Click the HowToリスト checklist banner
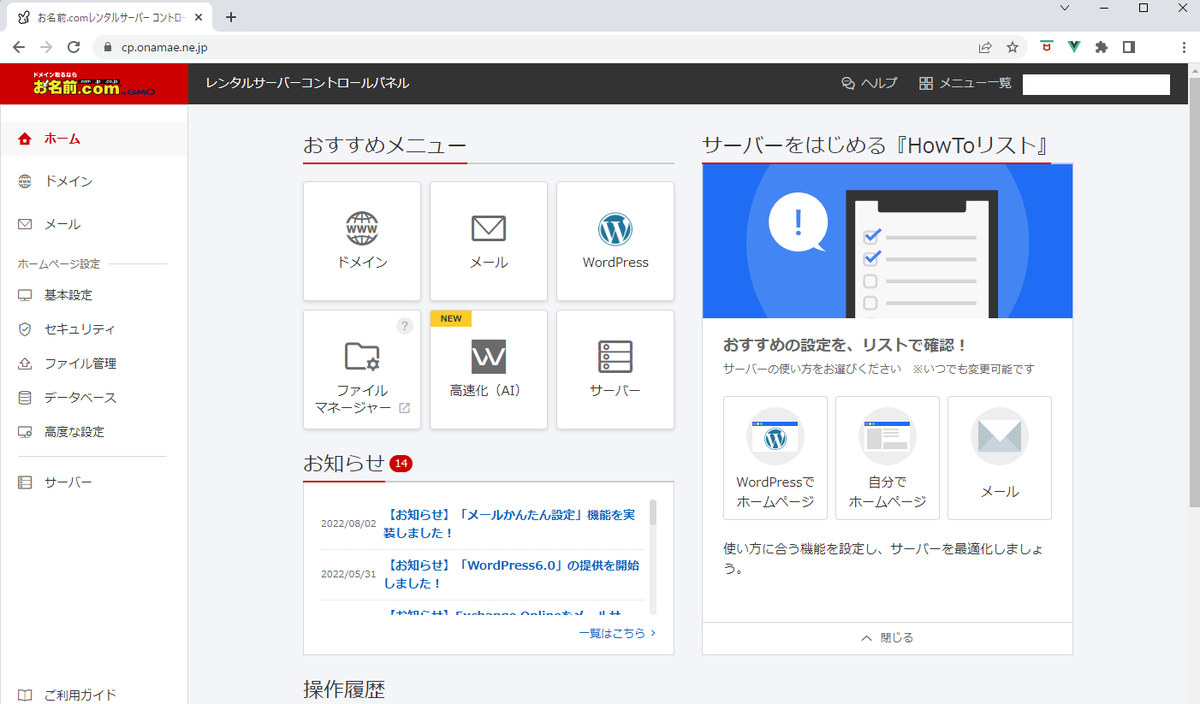The width and height of the screenshot is (1200, 704). click(x=887, y=241)
